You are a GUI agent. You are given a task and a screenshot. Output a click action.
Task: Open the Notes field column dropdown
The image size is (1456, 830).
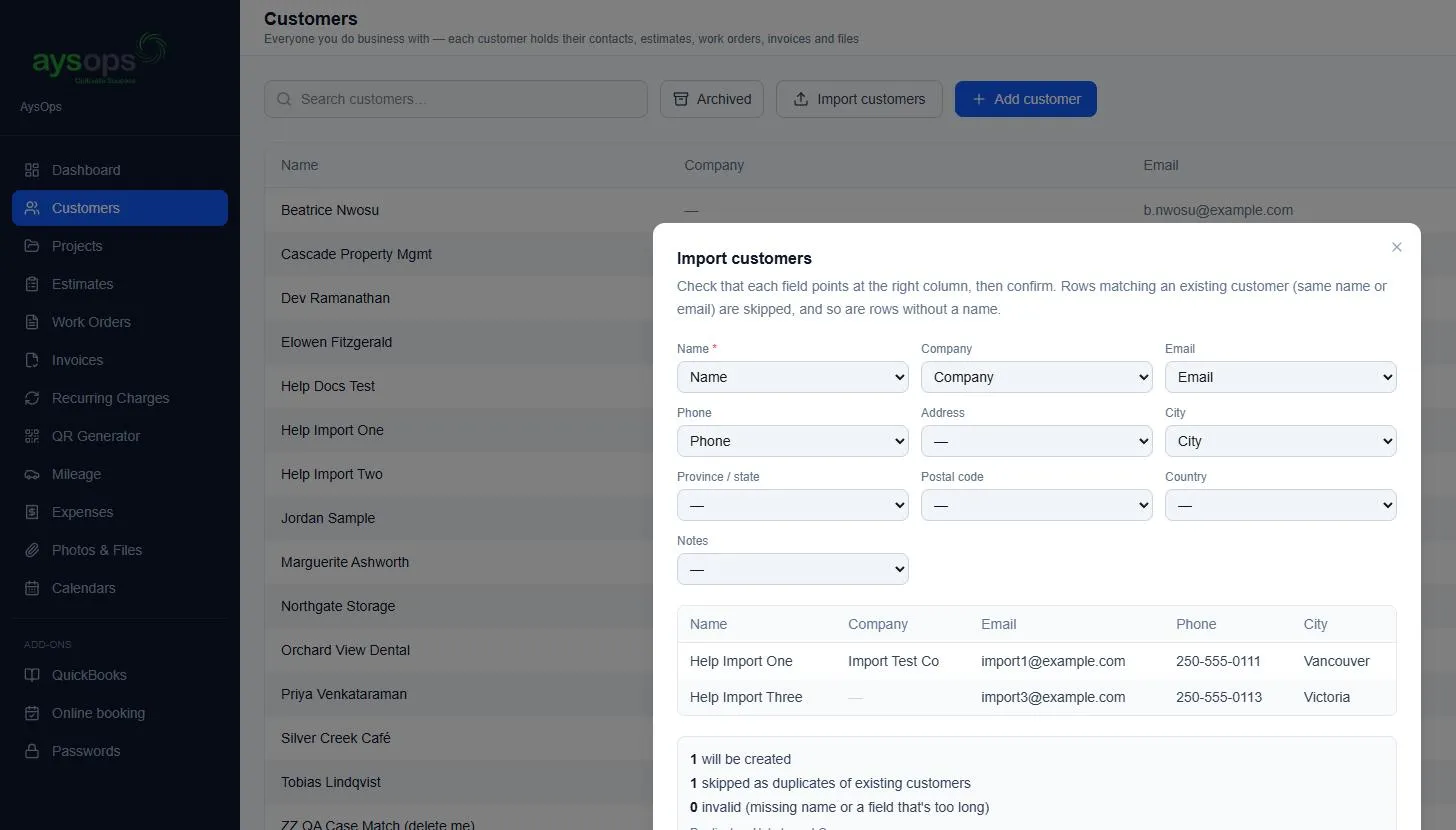(x=793, y=569)
